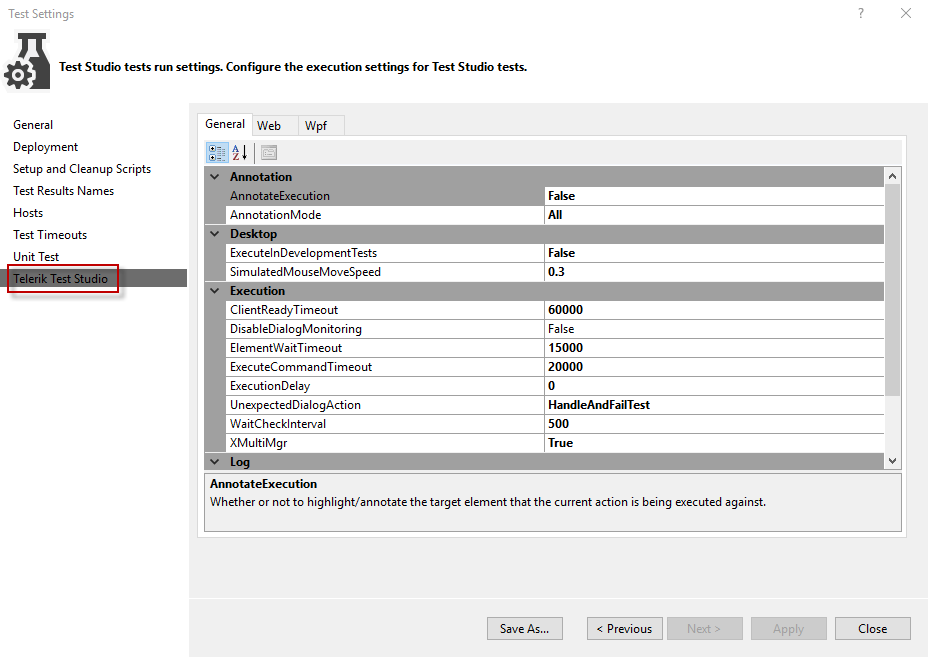Collapse the Execution category
928x657 pixels.
(215, 291)
